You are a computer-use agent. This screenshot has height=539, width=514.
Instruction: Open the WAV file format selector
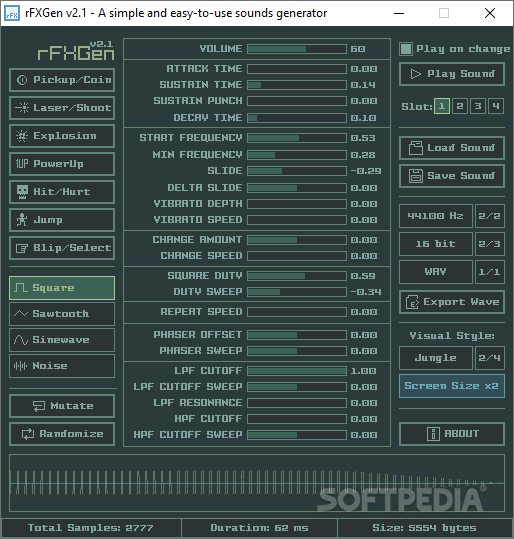[436, 272]
